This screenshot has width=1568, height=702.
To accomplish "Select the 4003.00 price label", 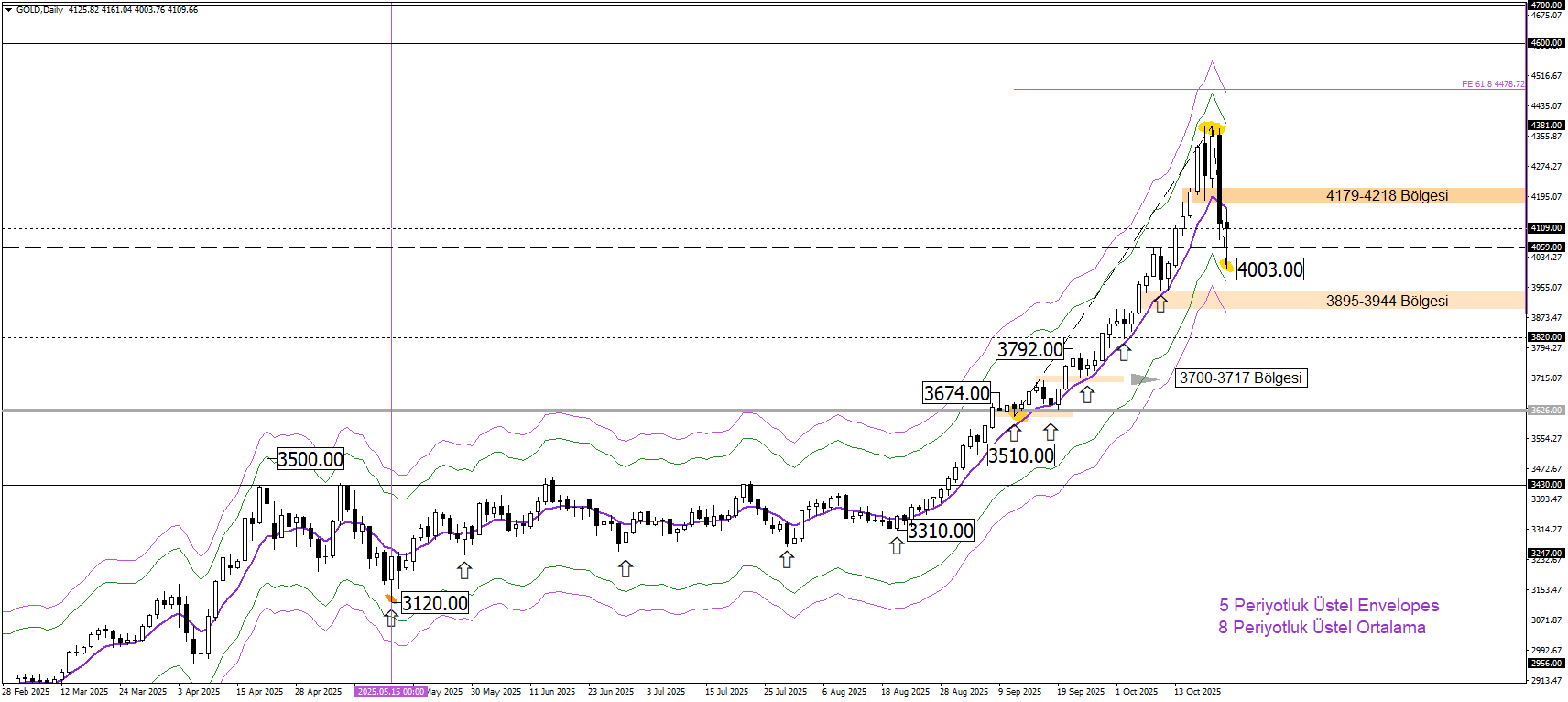I will 1269,269.
